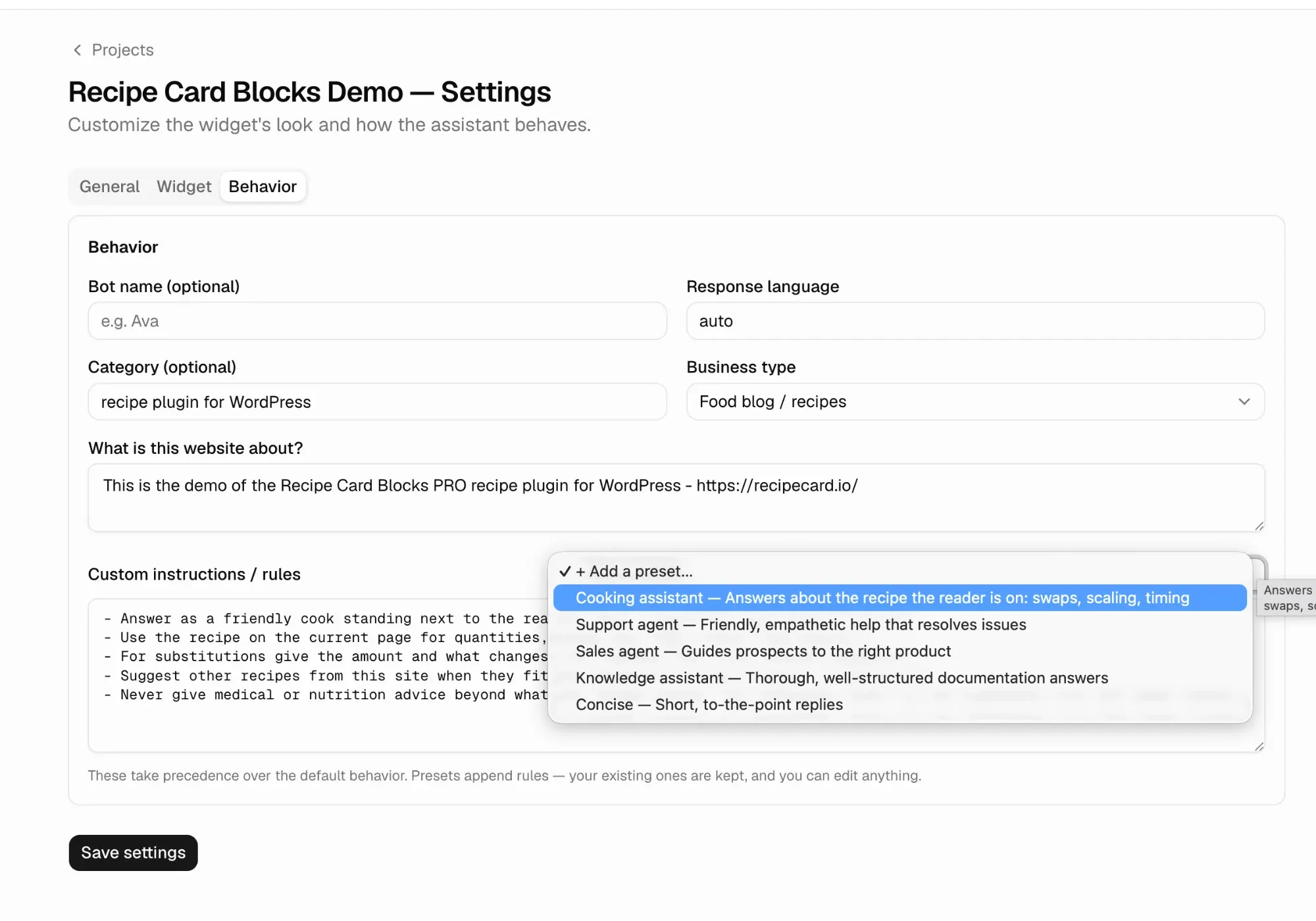Image resolution: width=1316 pixels, height=921 pixels.
Task: Select the Concise preset
Action: (x=899, y=705)
